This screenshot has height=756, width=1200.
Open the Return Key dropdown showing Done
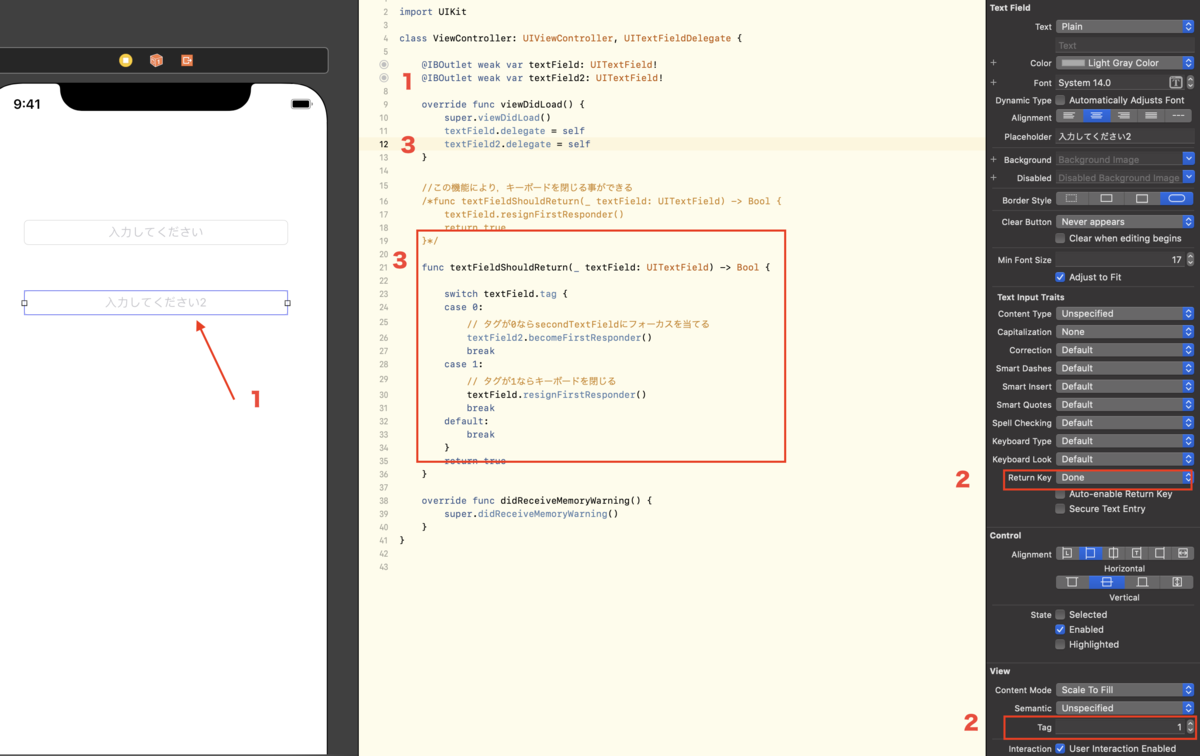click(x=1124, y=478)
